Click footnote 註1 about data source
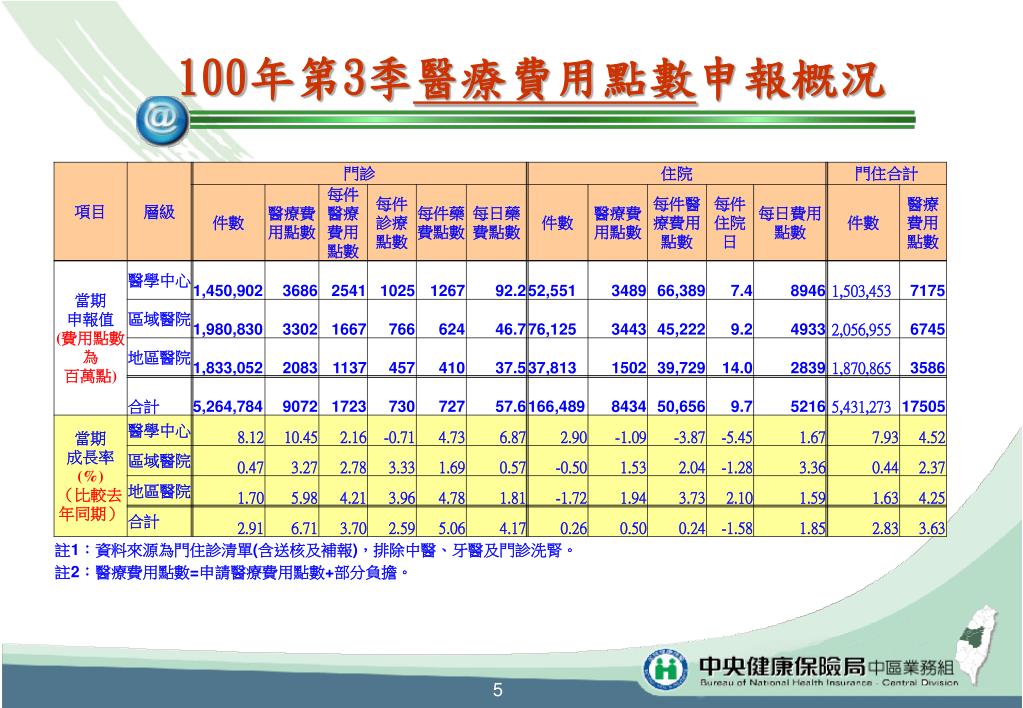This screenshot has width=1023, height=708. pyautogui.click(x=314, y=551)
